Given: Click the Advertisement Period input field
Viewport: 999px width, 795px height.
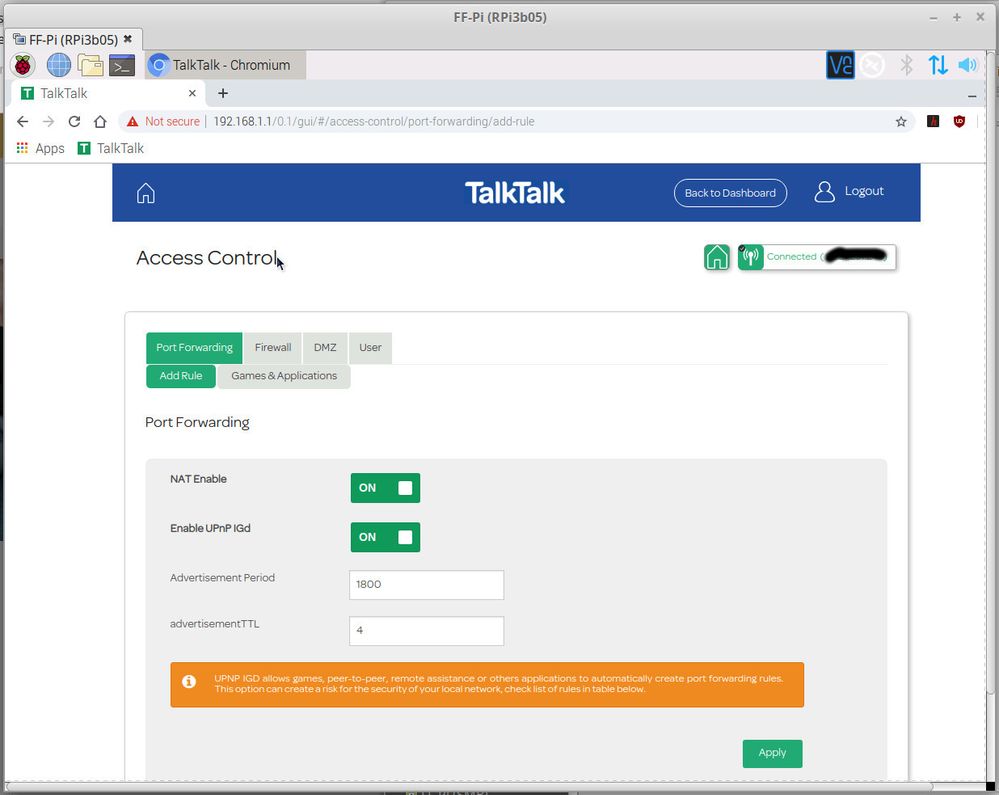Looking at the screenshot, I should (x=426, y=585).
